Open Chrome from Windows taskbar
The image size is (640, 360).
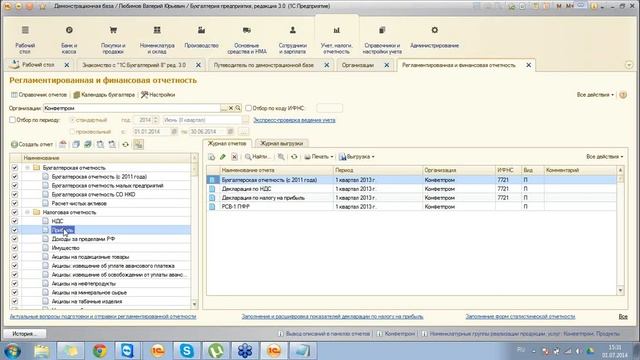pyautogui.click(x=100, y=351)
